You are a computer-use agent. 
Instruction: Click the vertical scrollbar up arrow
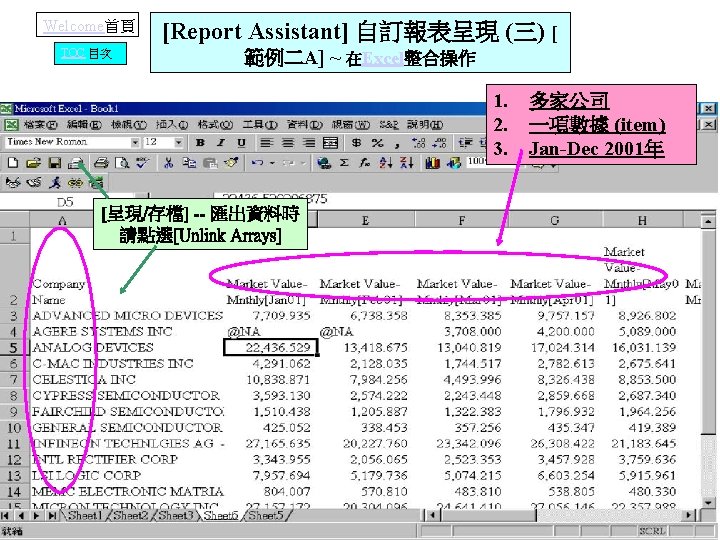[x=708, y=222]
